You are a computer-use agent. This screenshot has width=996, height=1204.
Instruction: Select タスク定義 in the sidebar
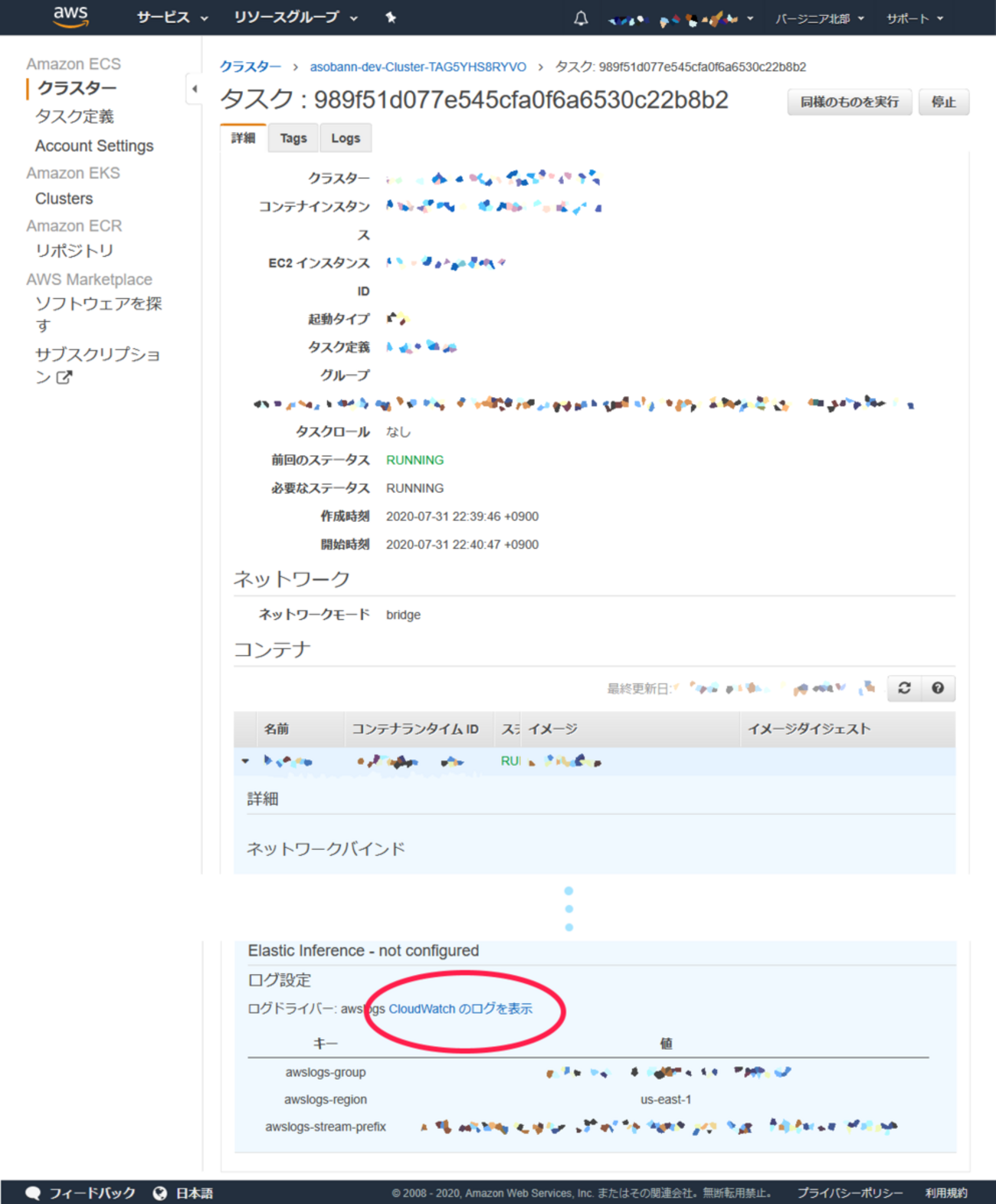pyautogui.click(x=74, y=116)
